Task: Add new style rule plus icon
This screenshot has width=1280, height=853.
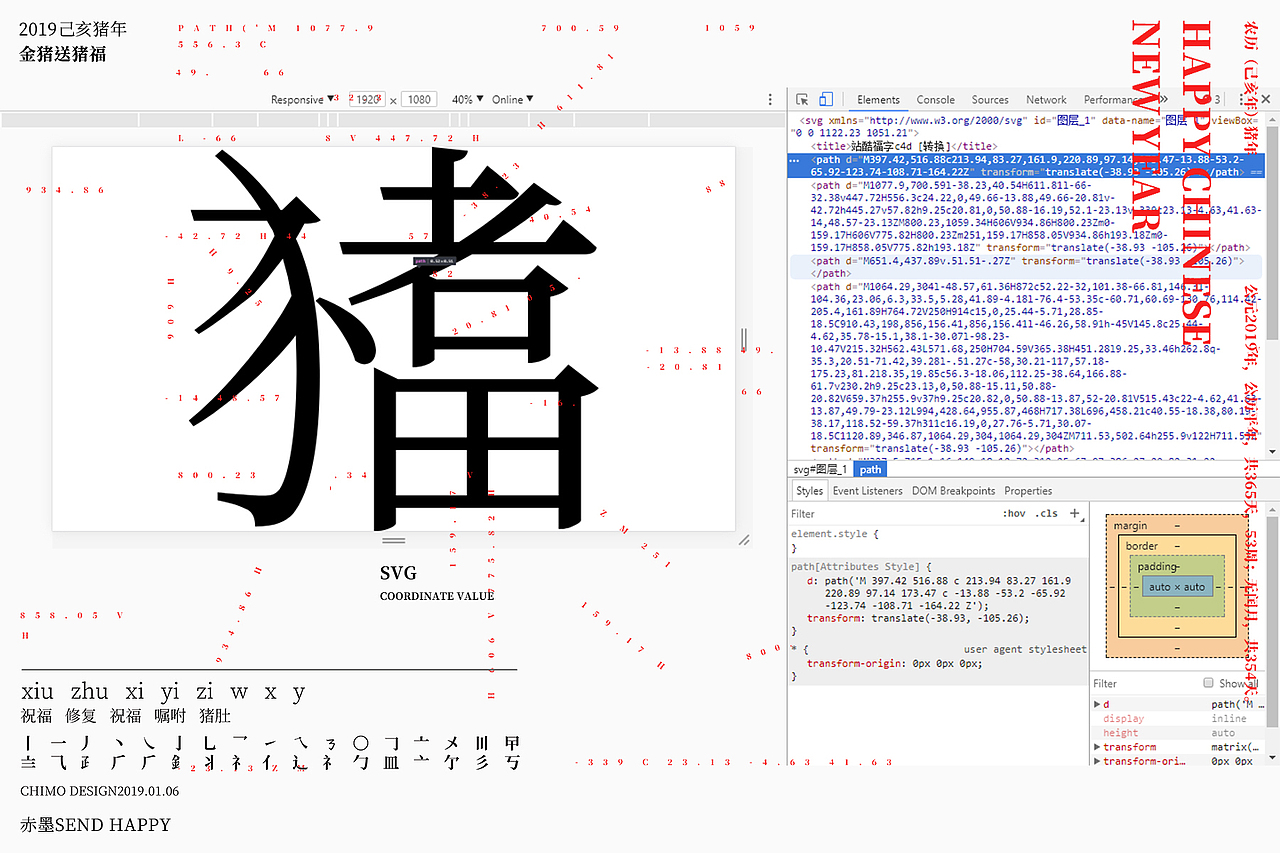Action: click(1075, 513)
